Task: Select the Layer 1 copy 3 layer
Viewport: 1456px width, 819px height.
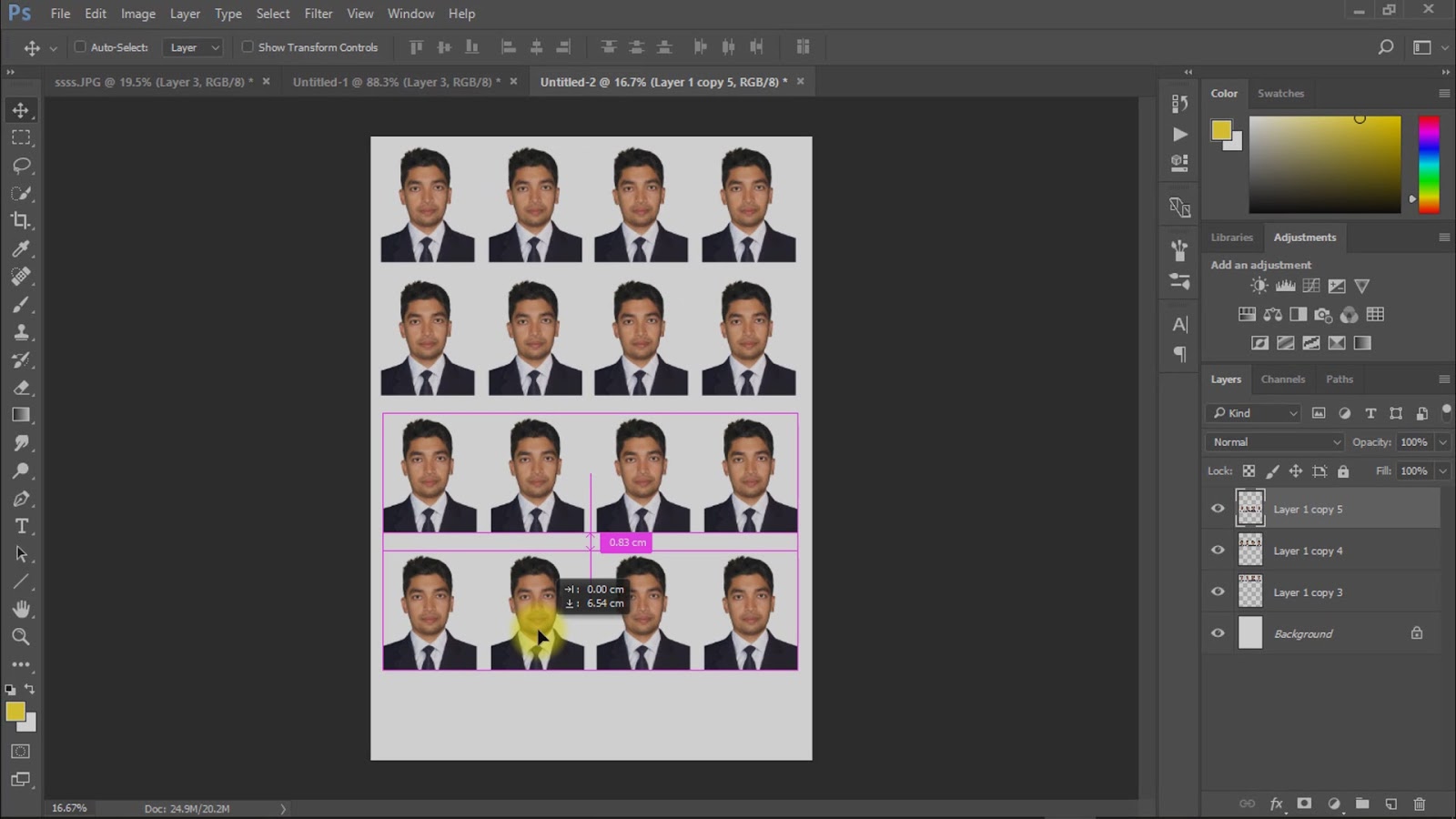Action: click(x=1308, y=592)
